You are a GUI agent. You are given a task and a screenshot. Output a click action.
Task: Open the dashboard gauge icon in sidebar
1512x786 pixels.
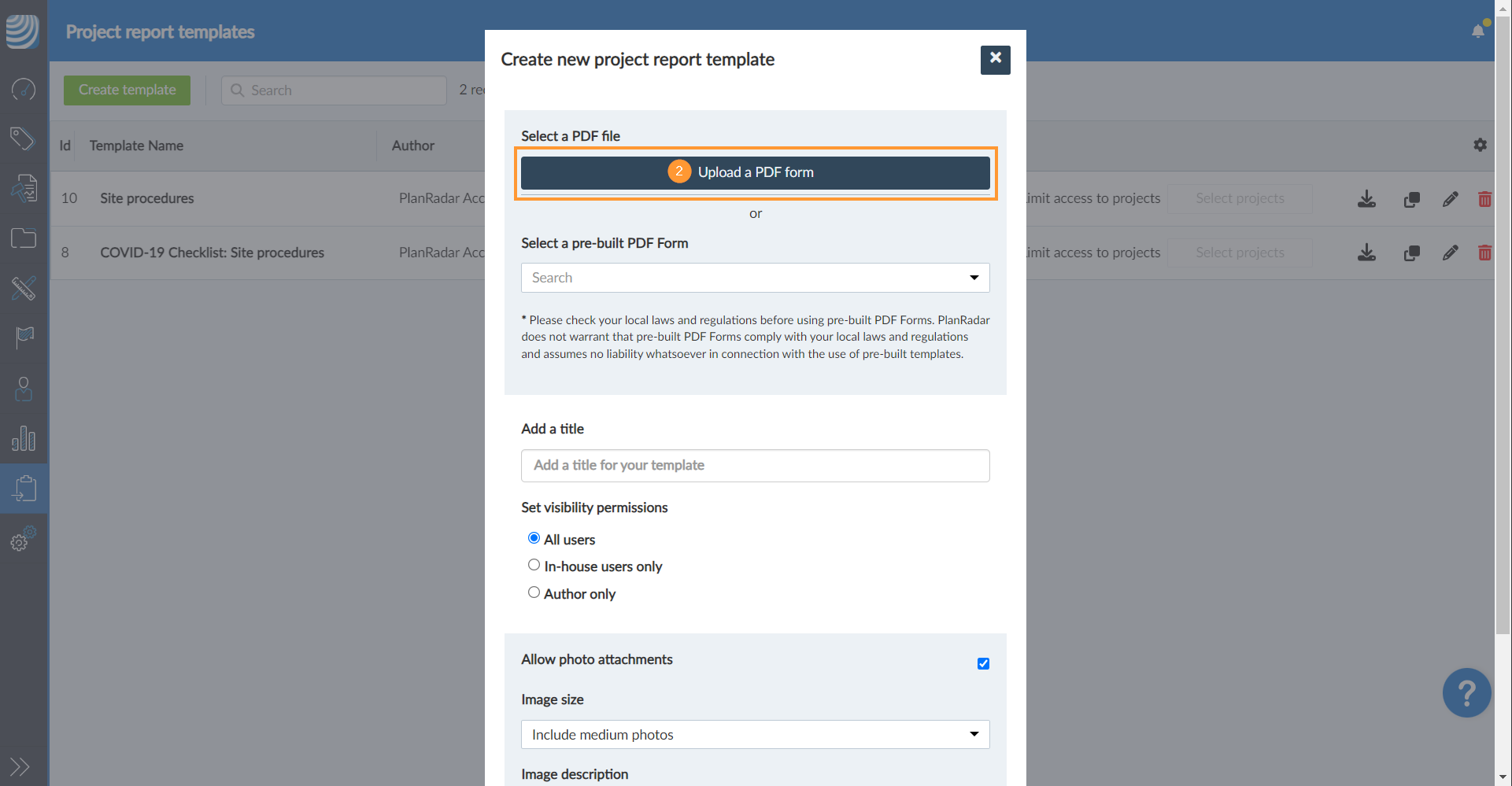24,90
